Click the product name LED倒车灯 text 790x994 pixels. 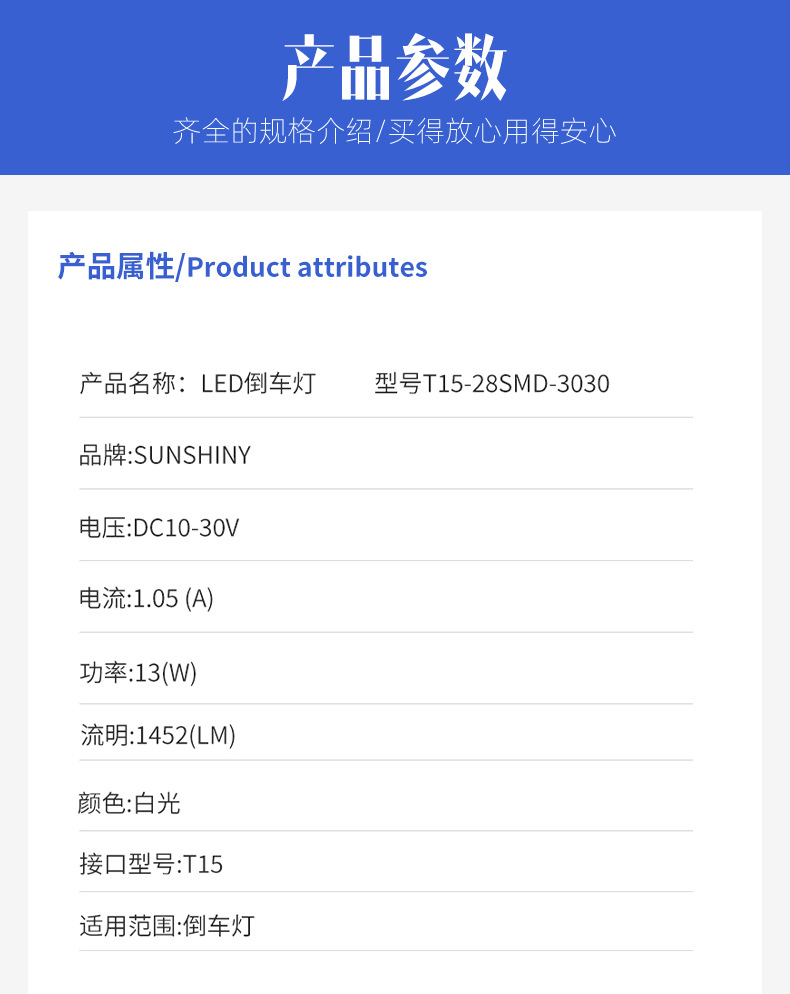pyautogui.click(x=258, y=384)
